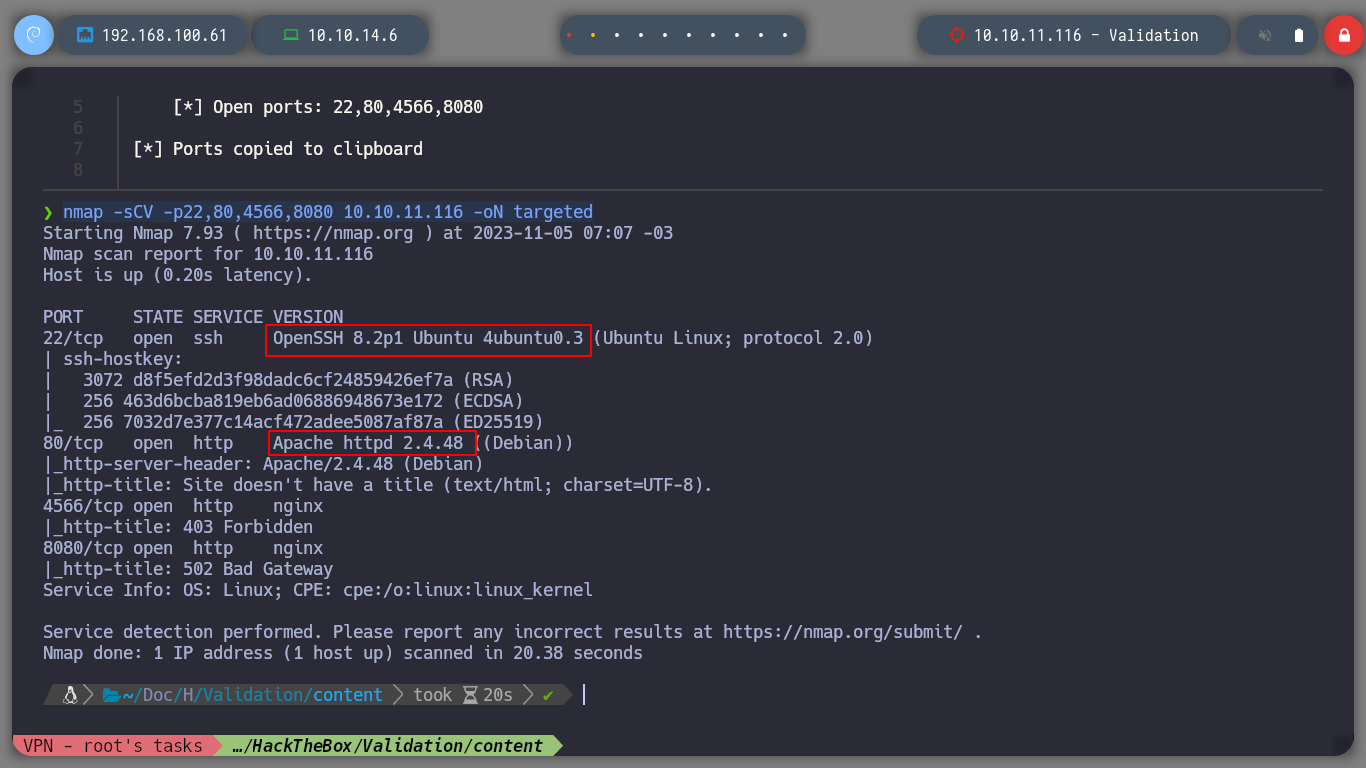Click "Host is up (0.20s latency)."
1366x768 pixels.
pyautogui.click(x=178, y=275)
